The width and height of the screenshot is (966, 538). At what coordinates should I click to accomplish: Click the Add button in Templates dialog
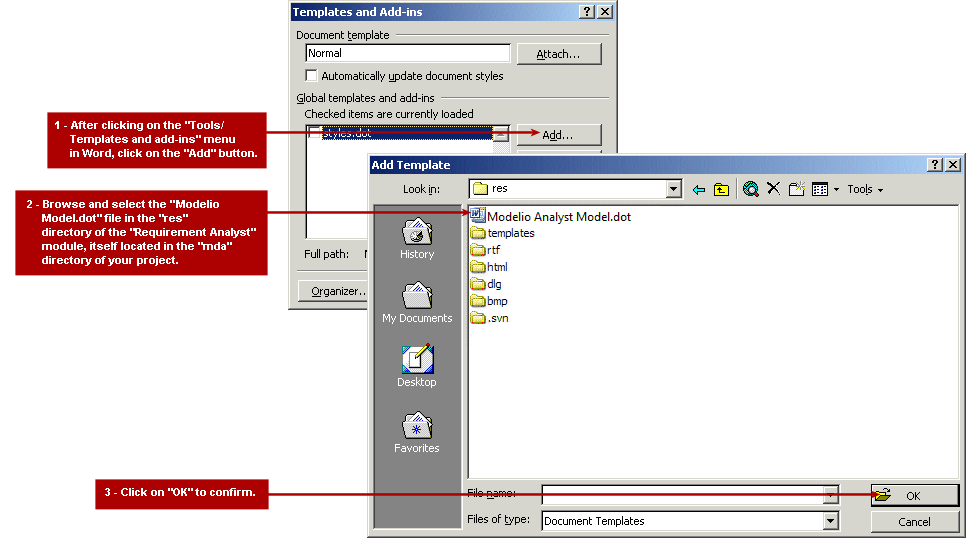pyautogui.click(x=559, y=134)
